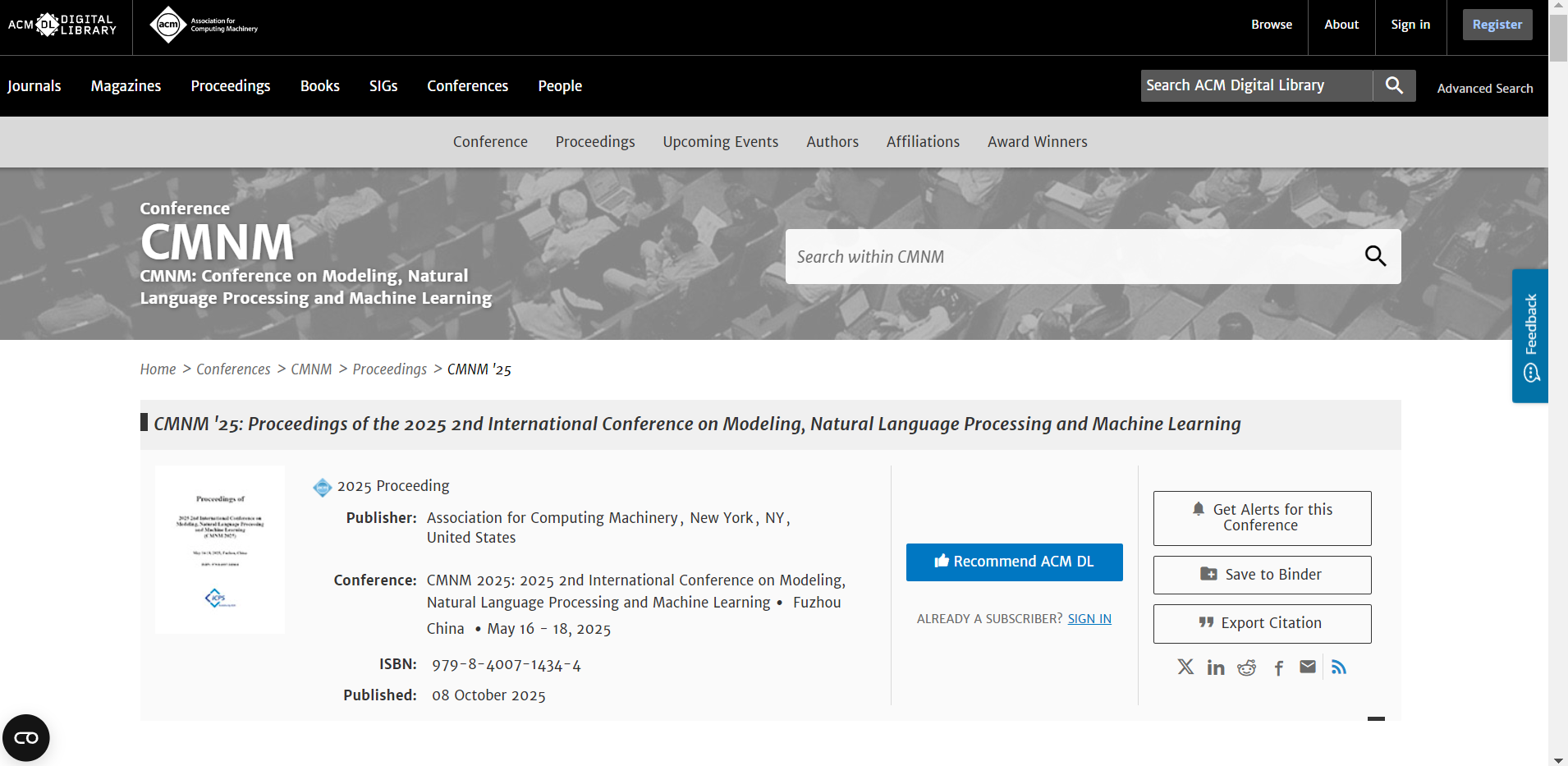
Task: Click the CMNM '25 proceedings title heading
Action: [x=697, y=424]
